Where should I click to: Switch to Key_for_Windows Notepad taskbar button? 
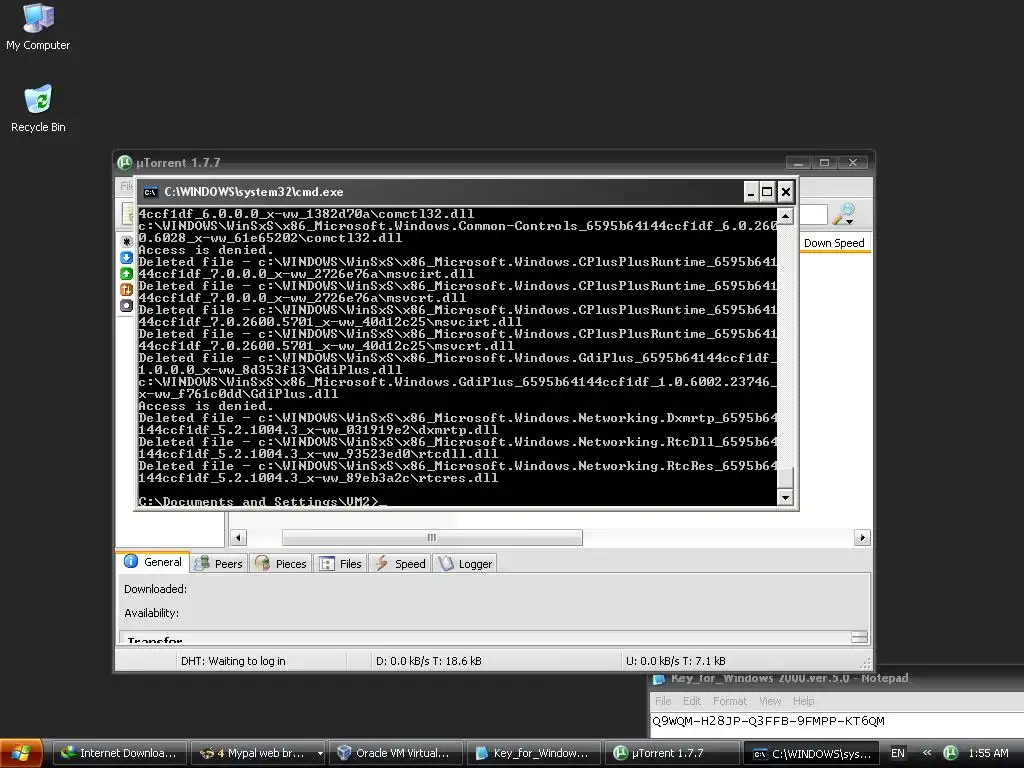534,753
